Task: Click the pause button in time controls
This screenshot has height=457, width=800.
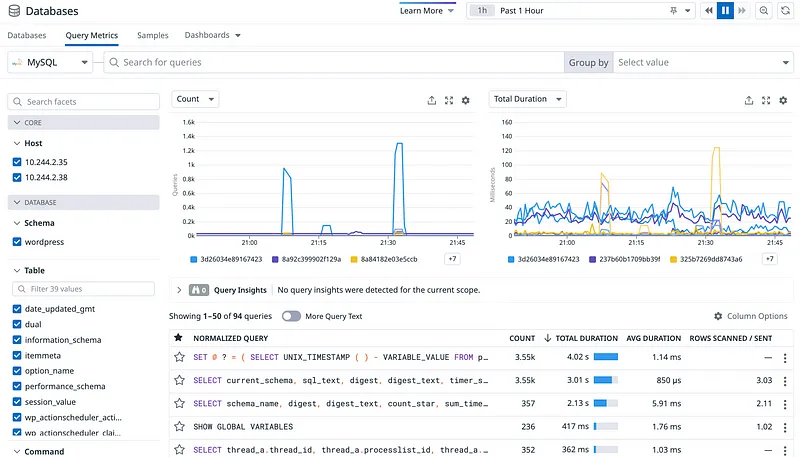Action: click(x=726, y=10)
